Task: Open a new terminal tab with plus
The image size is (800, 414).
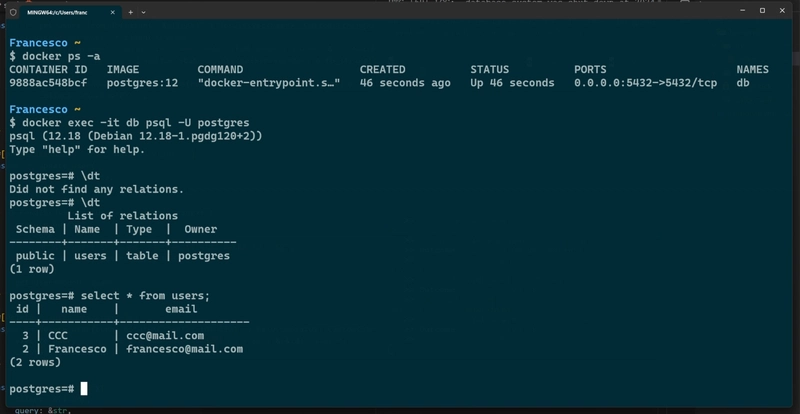Action: click(x=131, y=12)
